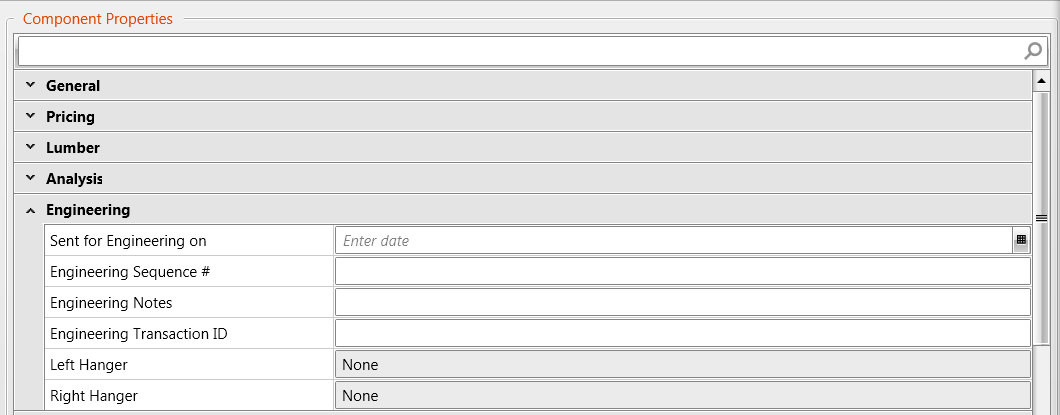Expand the General section chevron
Viewport: 1060px width, 415px height.
click(x=30, y=85)
